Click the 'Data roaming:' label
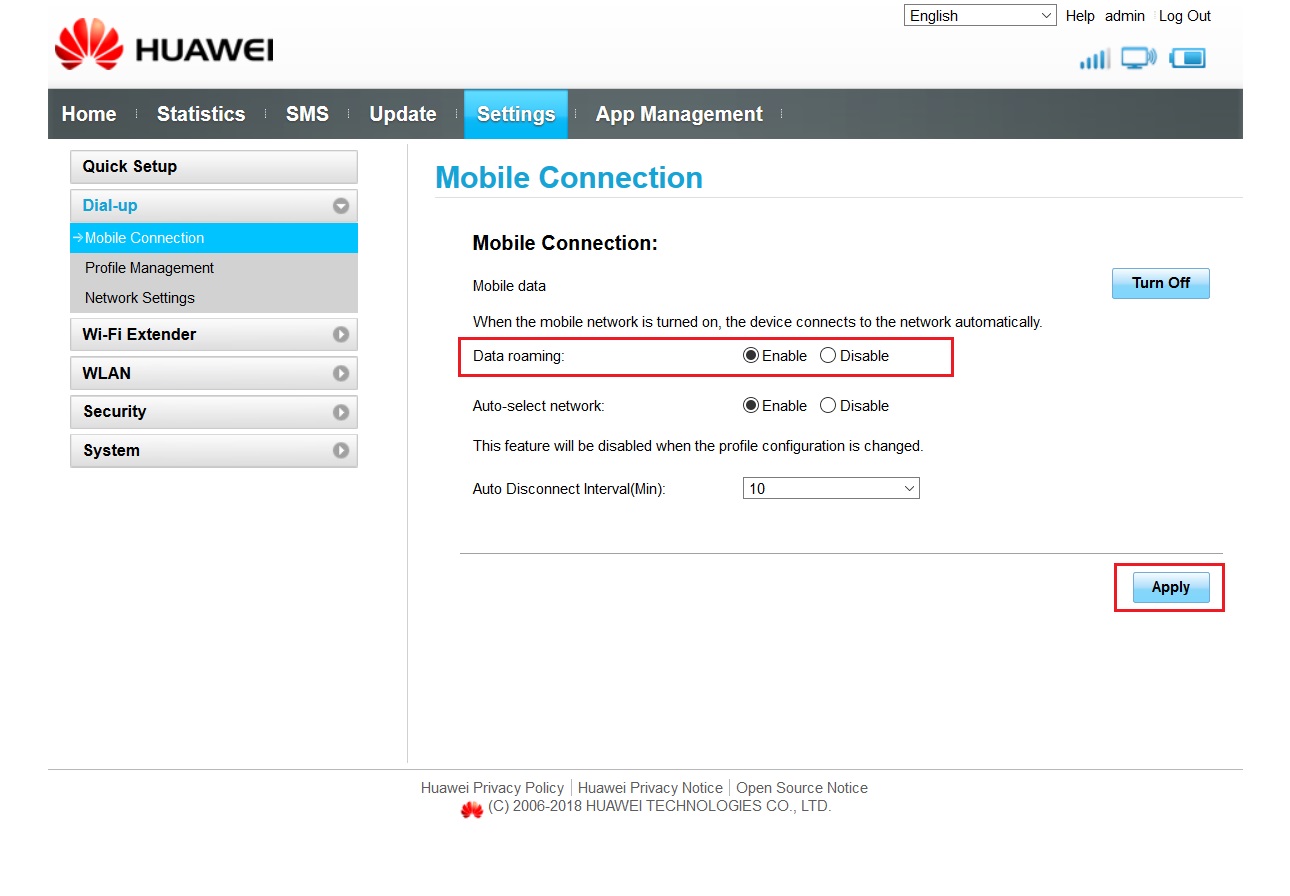This screenshot has height=896, width=1290. coord(518,356)
